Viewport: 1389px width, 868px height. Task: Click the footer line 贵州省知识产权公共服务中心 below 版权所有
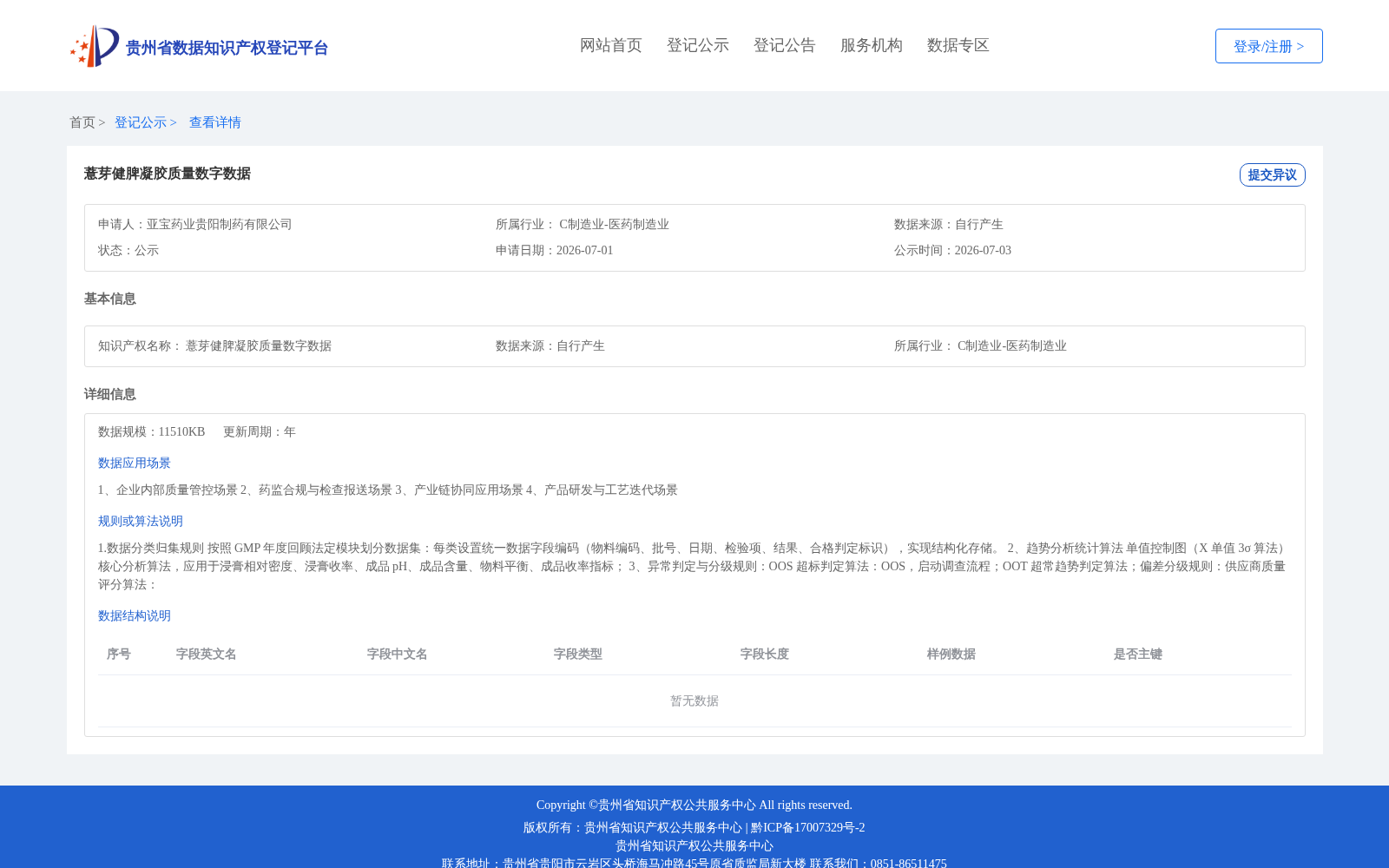pos(694,845)
